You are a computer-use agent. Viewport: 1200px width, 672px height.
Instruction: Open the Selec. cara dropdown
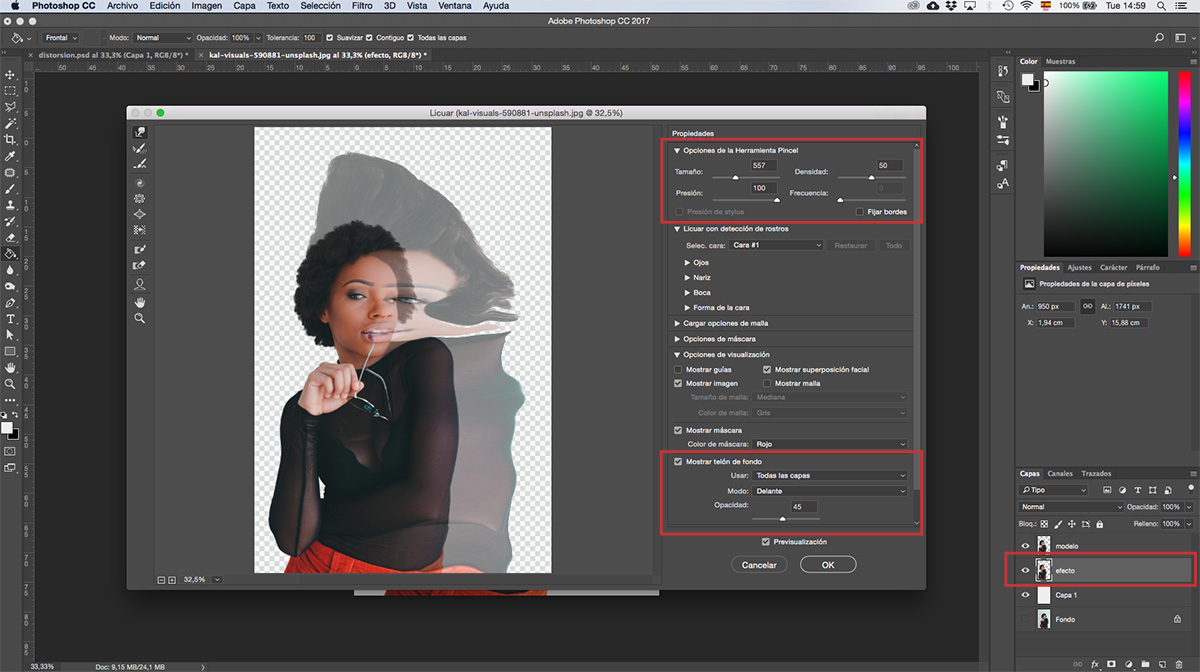[776, 245]
